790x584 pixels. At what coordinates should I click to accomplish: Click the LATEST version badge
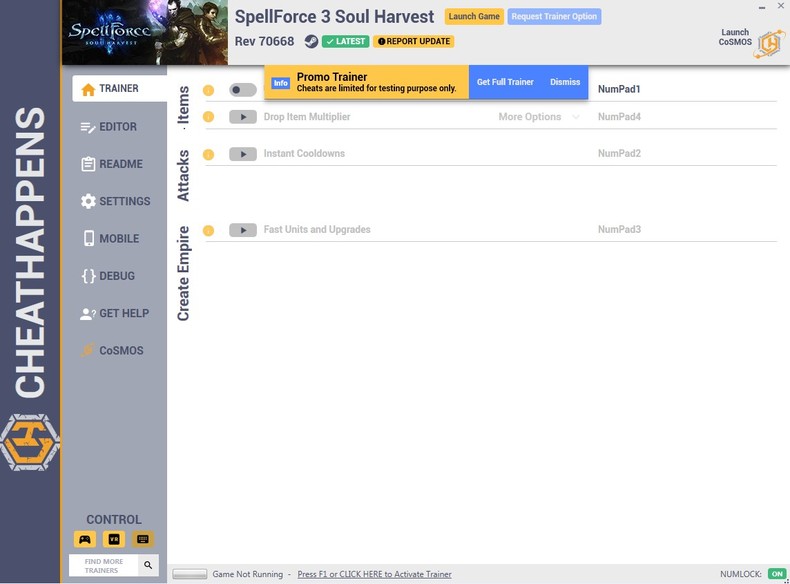(345, 41)
